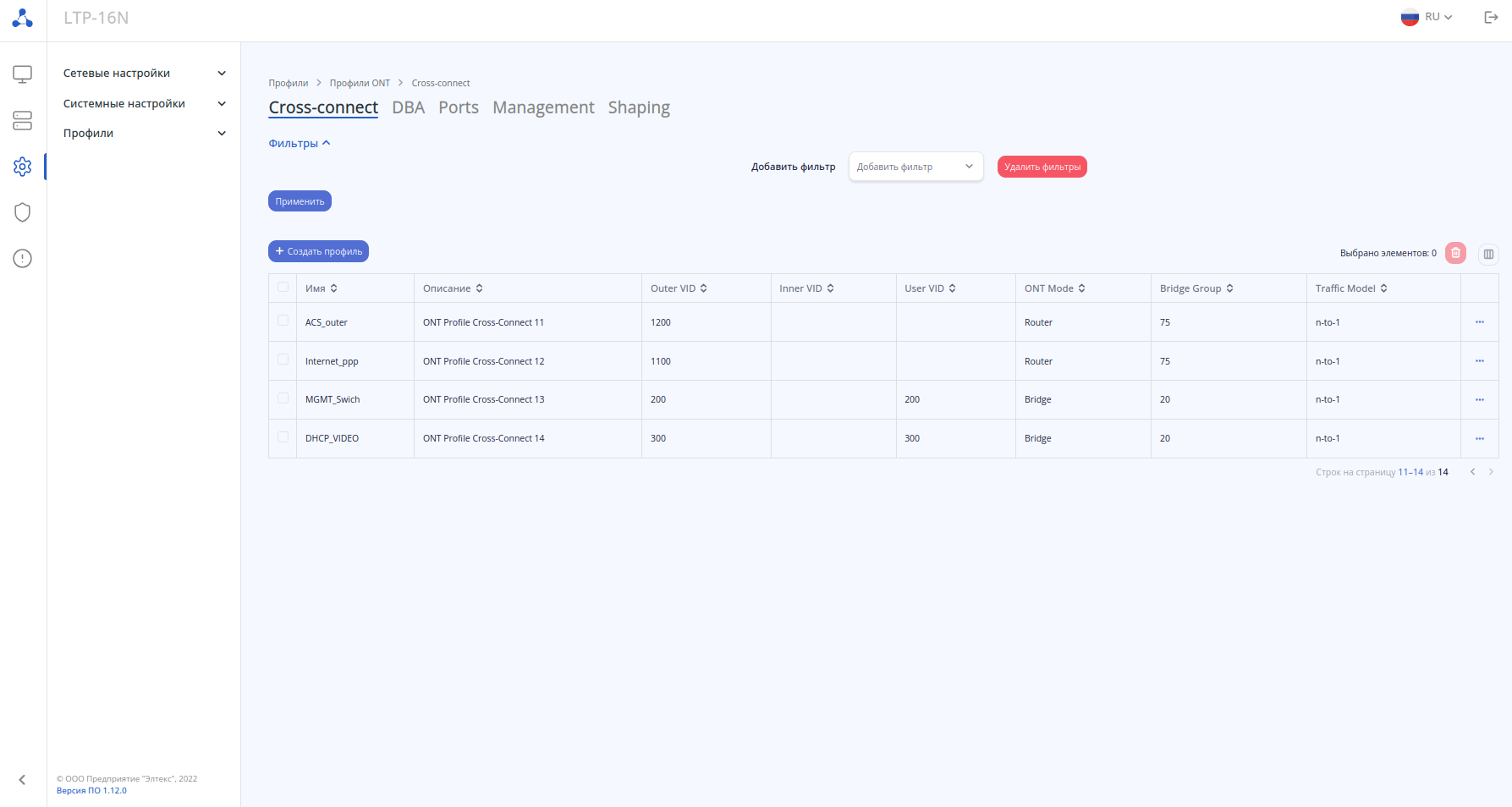Open the Добавить фильтр dropdown
Screen dimensions: 1512x807
click(915, 167)
